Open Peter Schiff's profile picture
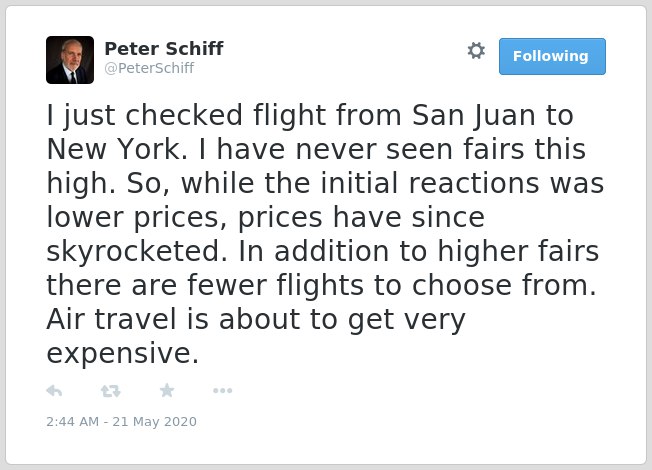The image size is (652, 470). [70, 60]
